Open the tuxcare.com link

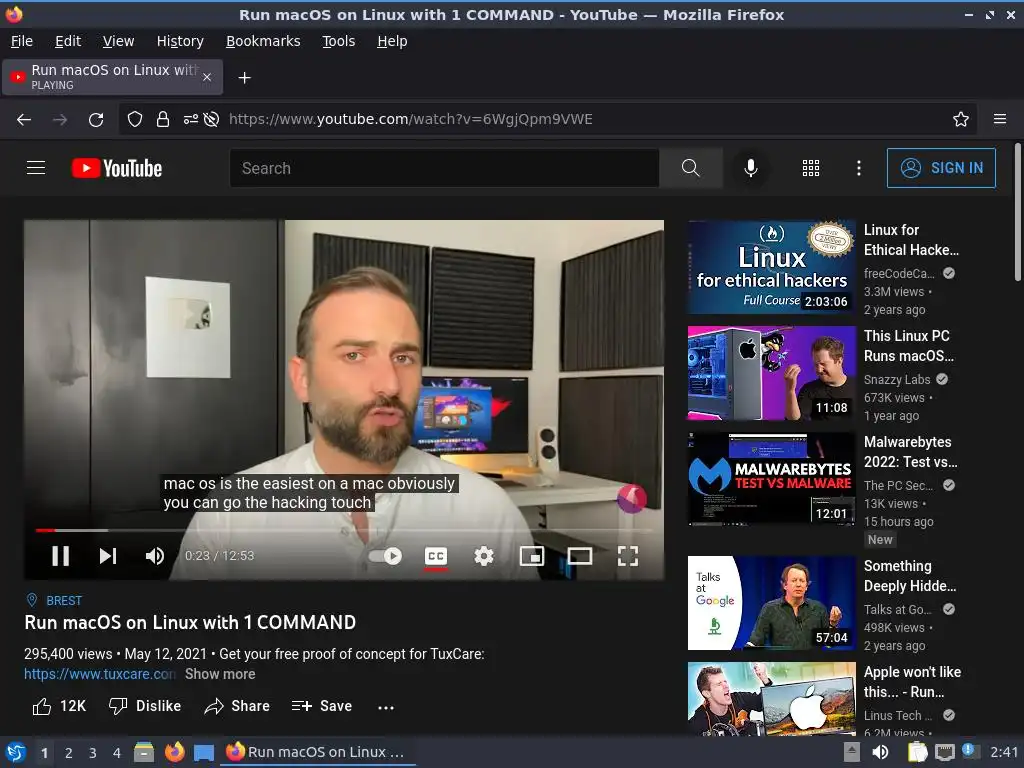(100, 674)
